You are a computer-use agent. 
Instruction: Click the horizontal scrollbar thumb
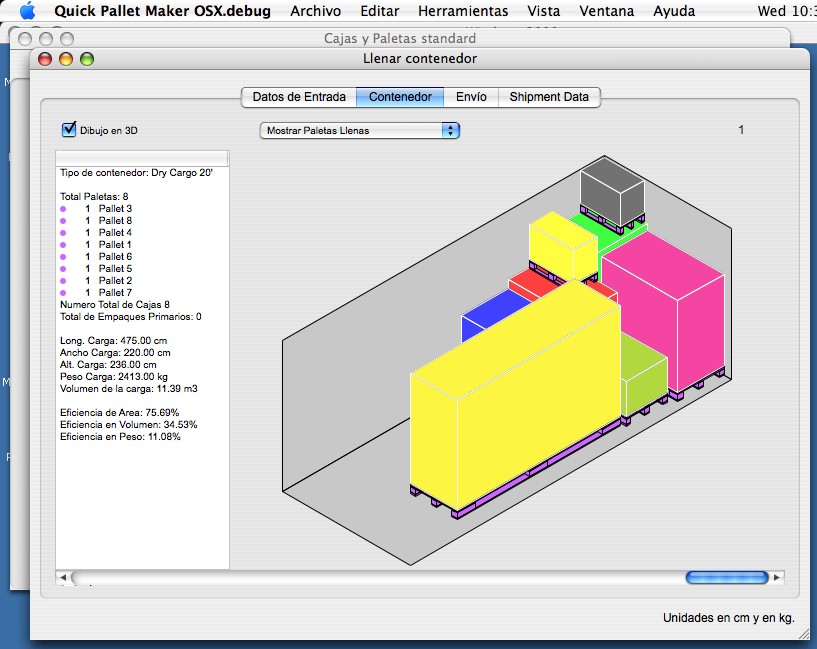tap(727, 577)
